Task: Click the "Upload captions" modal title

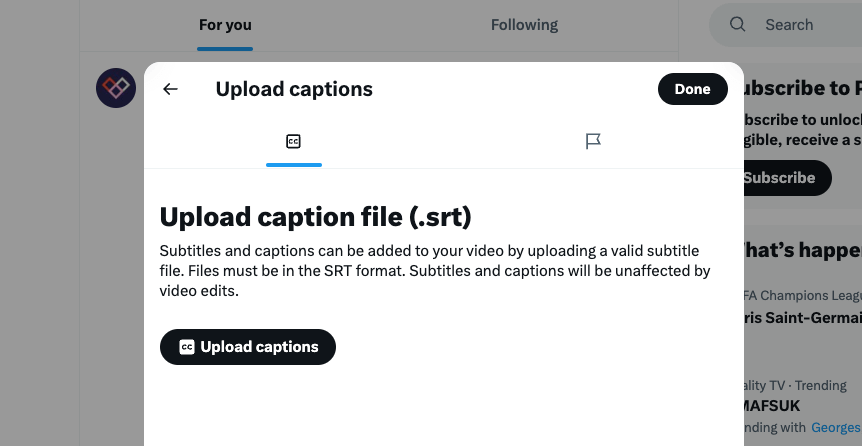Action: click(x=294, y=89)
